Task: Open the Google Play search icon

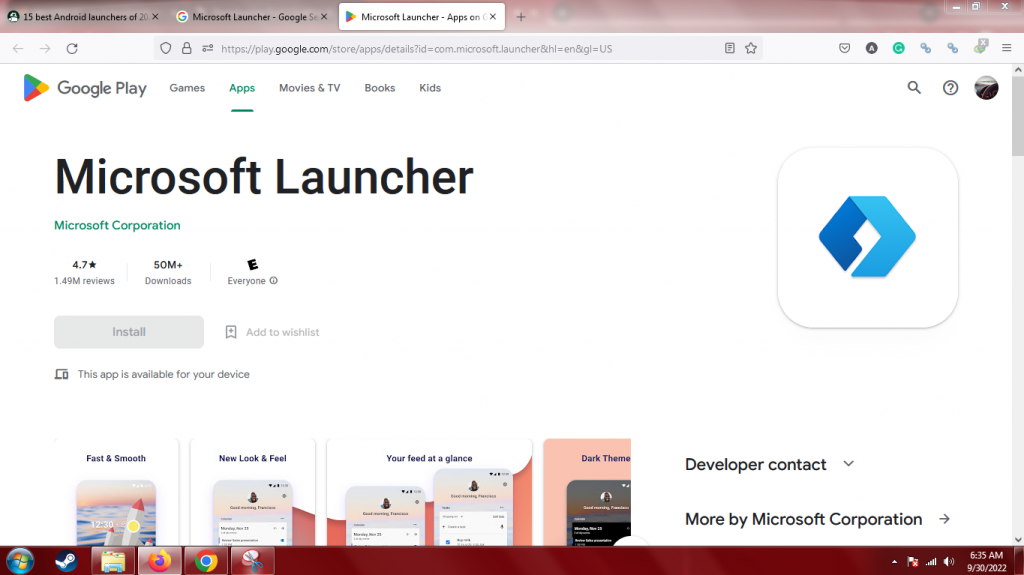Action: point(914,88)
